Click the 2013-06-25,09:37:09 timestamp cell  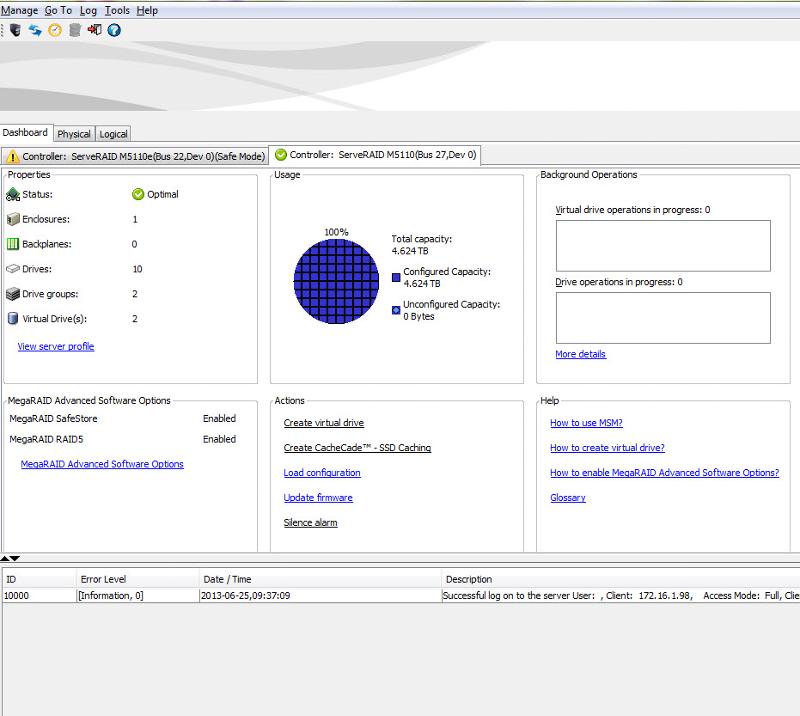320,596
